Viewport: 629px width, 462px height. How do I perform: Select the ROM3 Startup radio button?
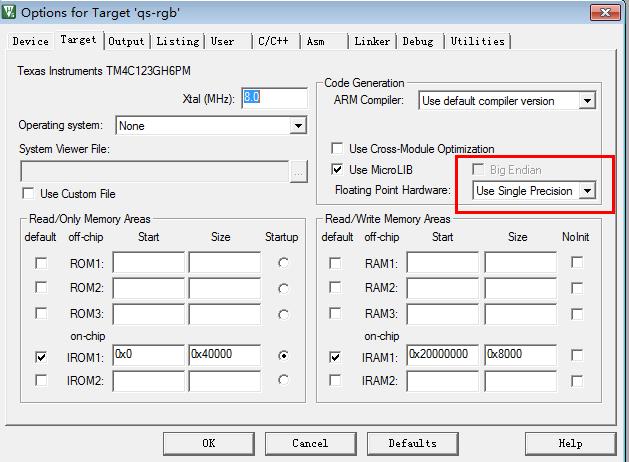[283, 314]
